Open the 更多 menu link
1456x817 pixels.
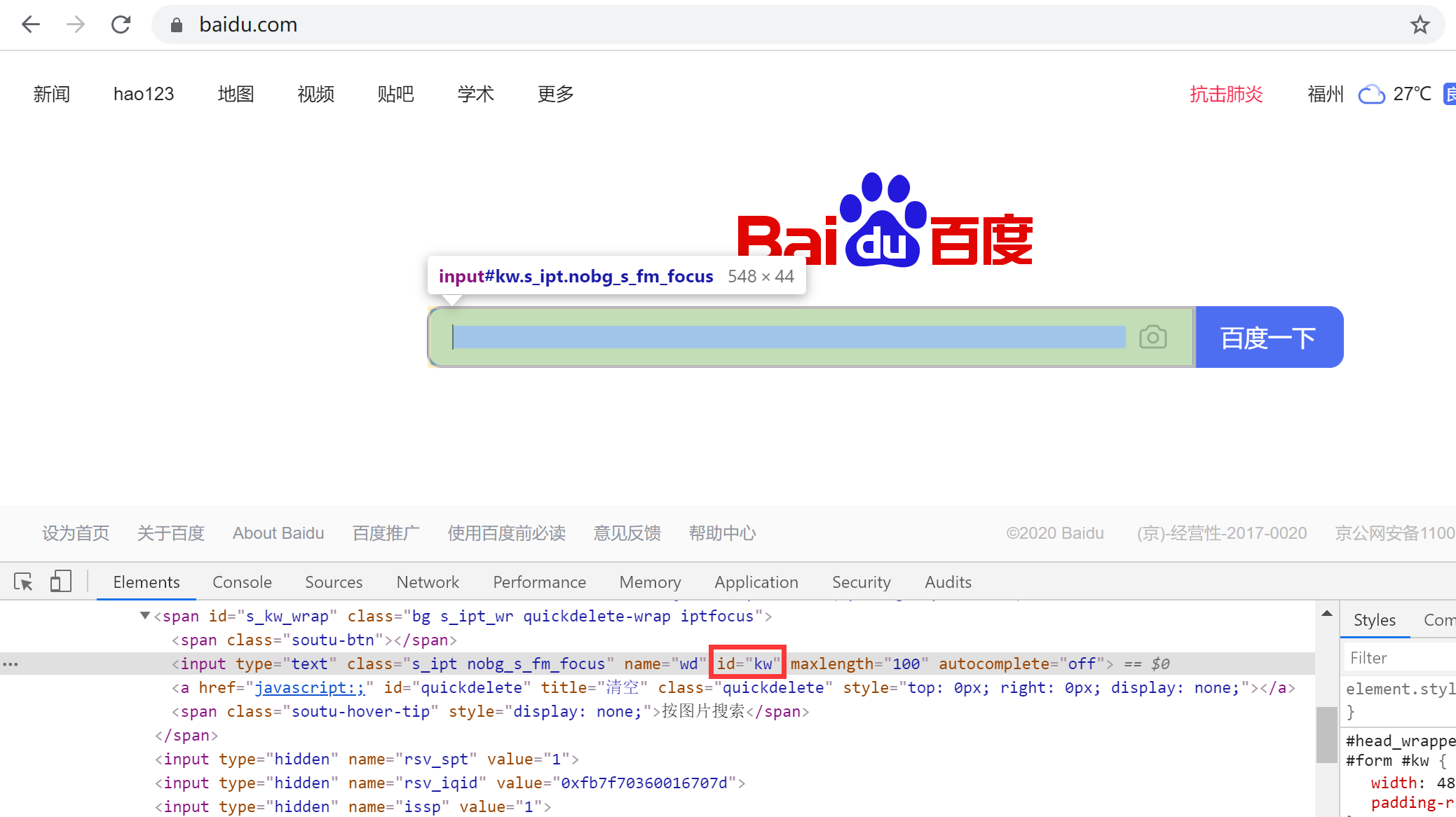(556, 94)
